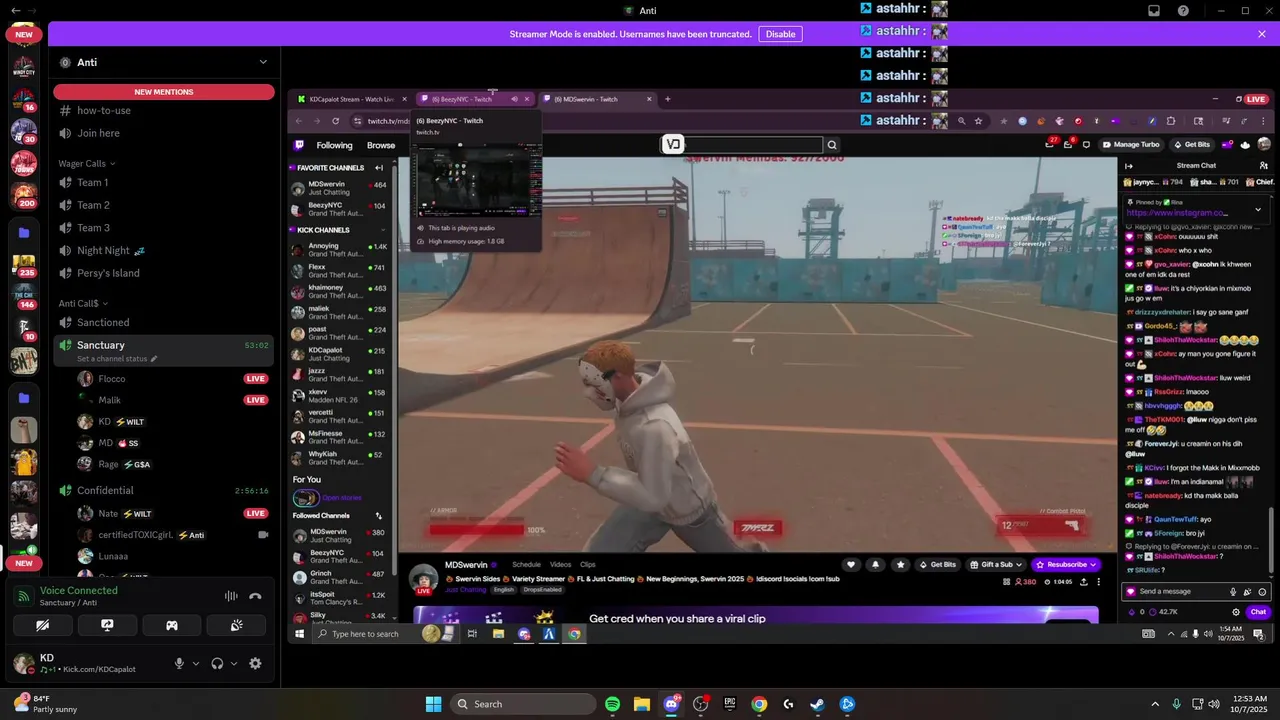The width and height of the screenshot is (1280, 720).
Task: Open the Discord help question mark icon
Action: point(1183,11)
